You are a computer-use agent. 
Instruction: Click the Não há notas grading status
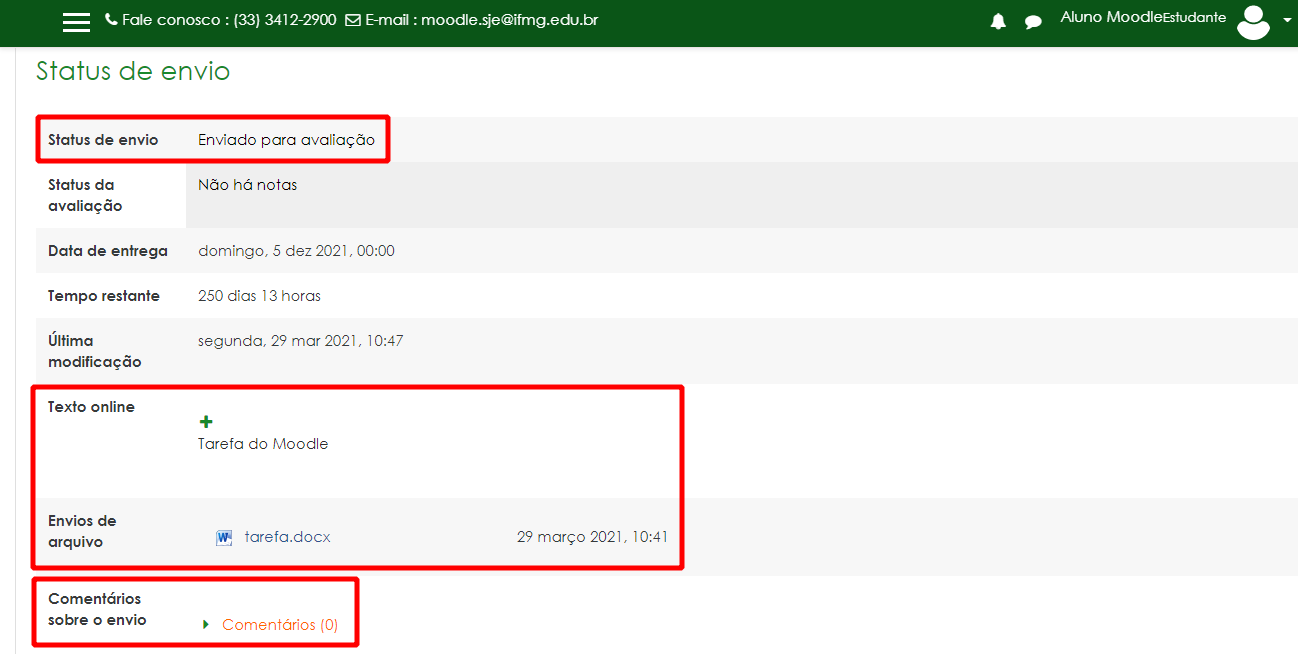(247, 185)
